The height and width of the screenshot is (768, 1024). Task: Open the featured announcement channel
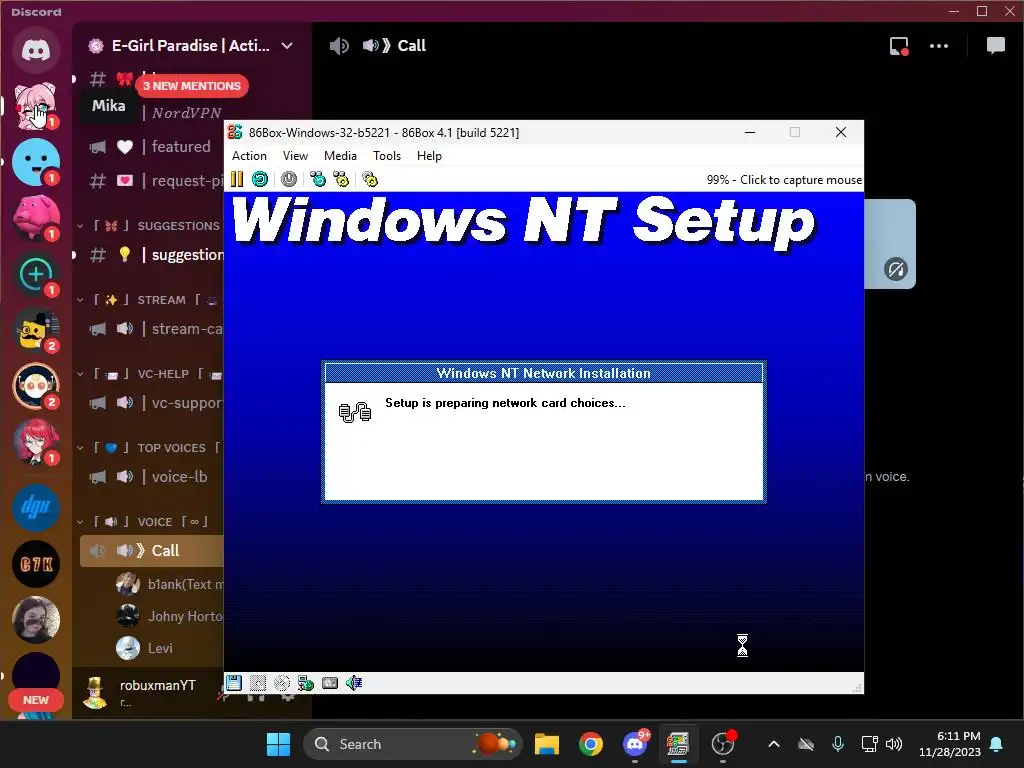(152, 146)
